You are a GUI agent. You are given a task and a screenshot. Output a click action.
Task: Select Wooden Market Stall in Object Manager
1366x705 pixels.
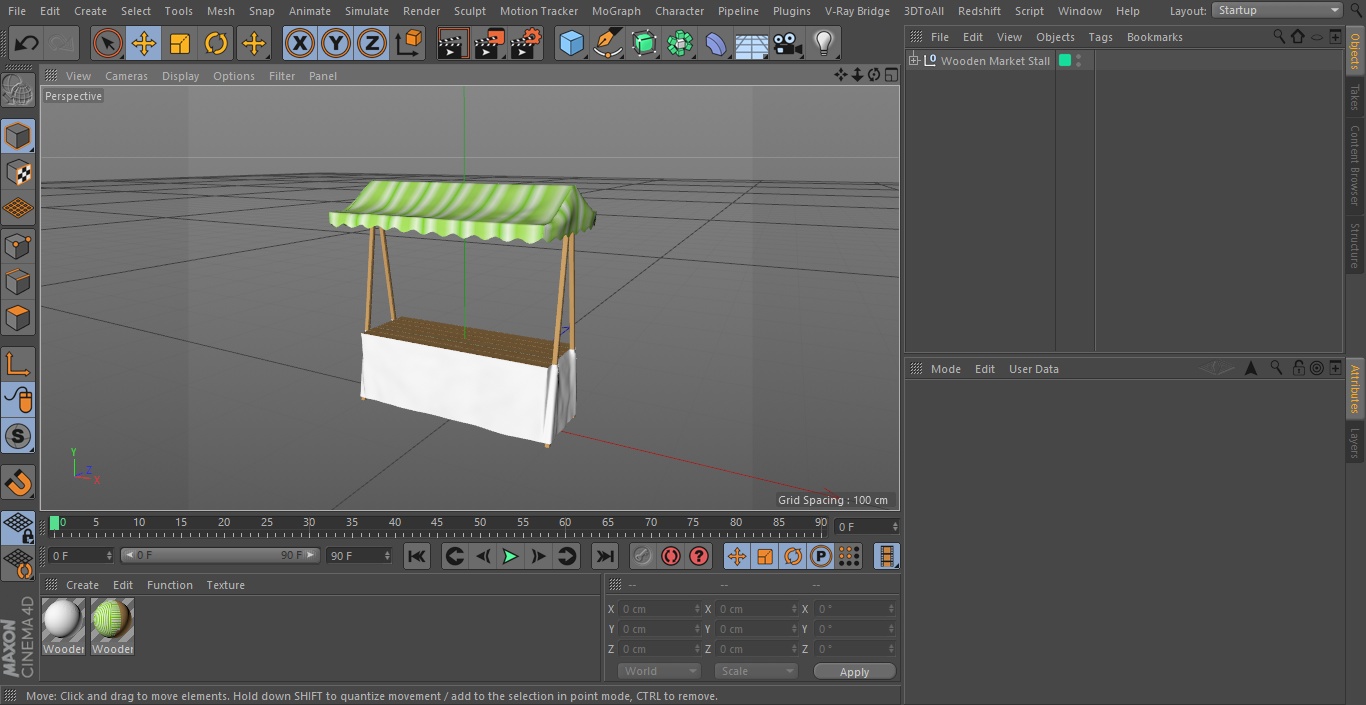point(995,61)
